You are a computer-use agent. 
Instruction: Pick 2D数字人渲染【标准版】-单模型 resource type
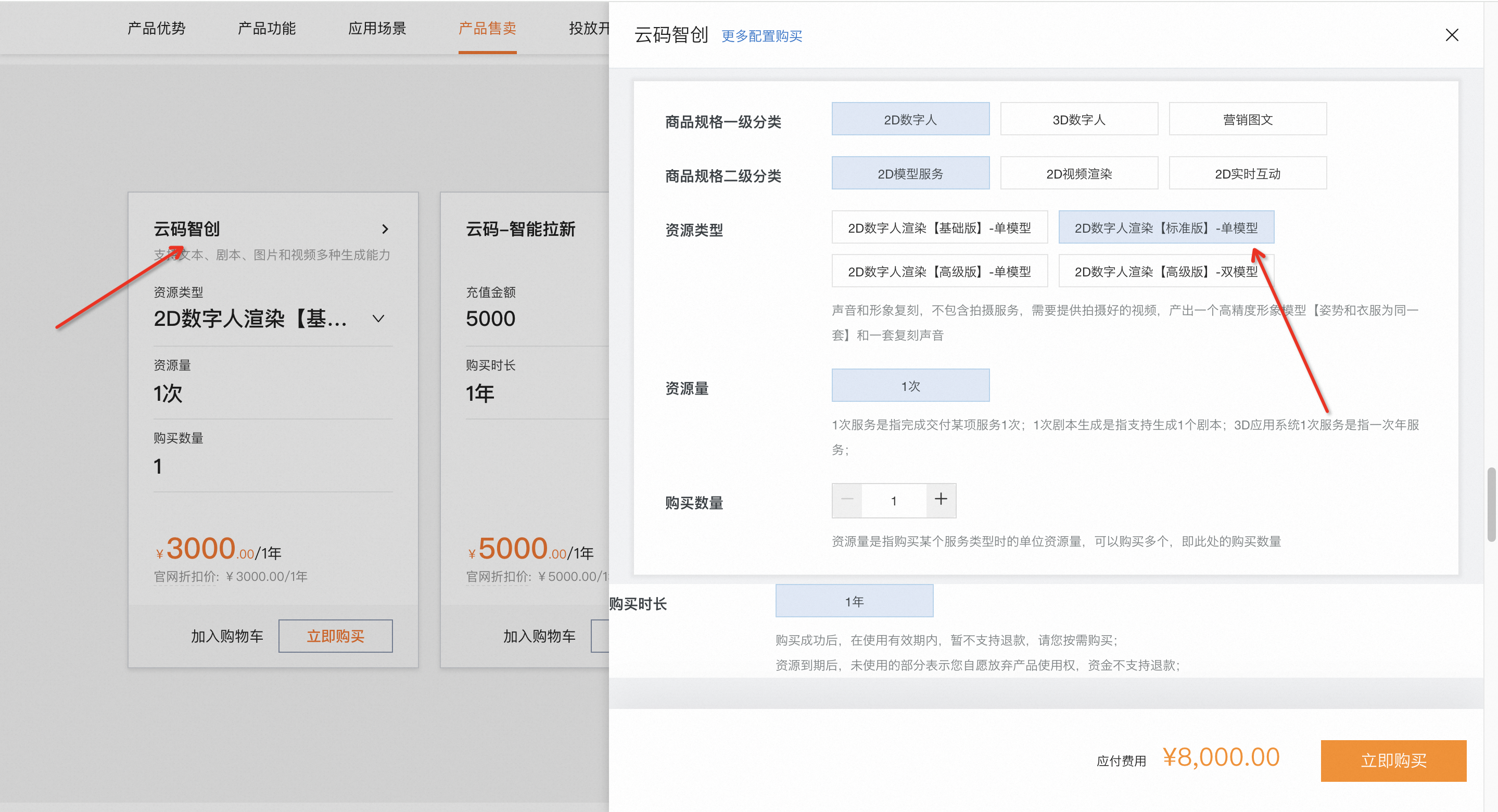click(1166, 227)
